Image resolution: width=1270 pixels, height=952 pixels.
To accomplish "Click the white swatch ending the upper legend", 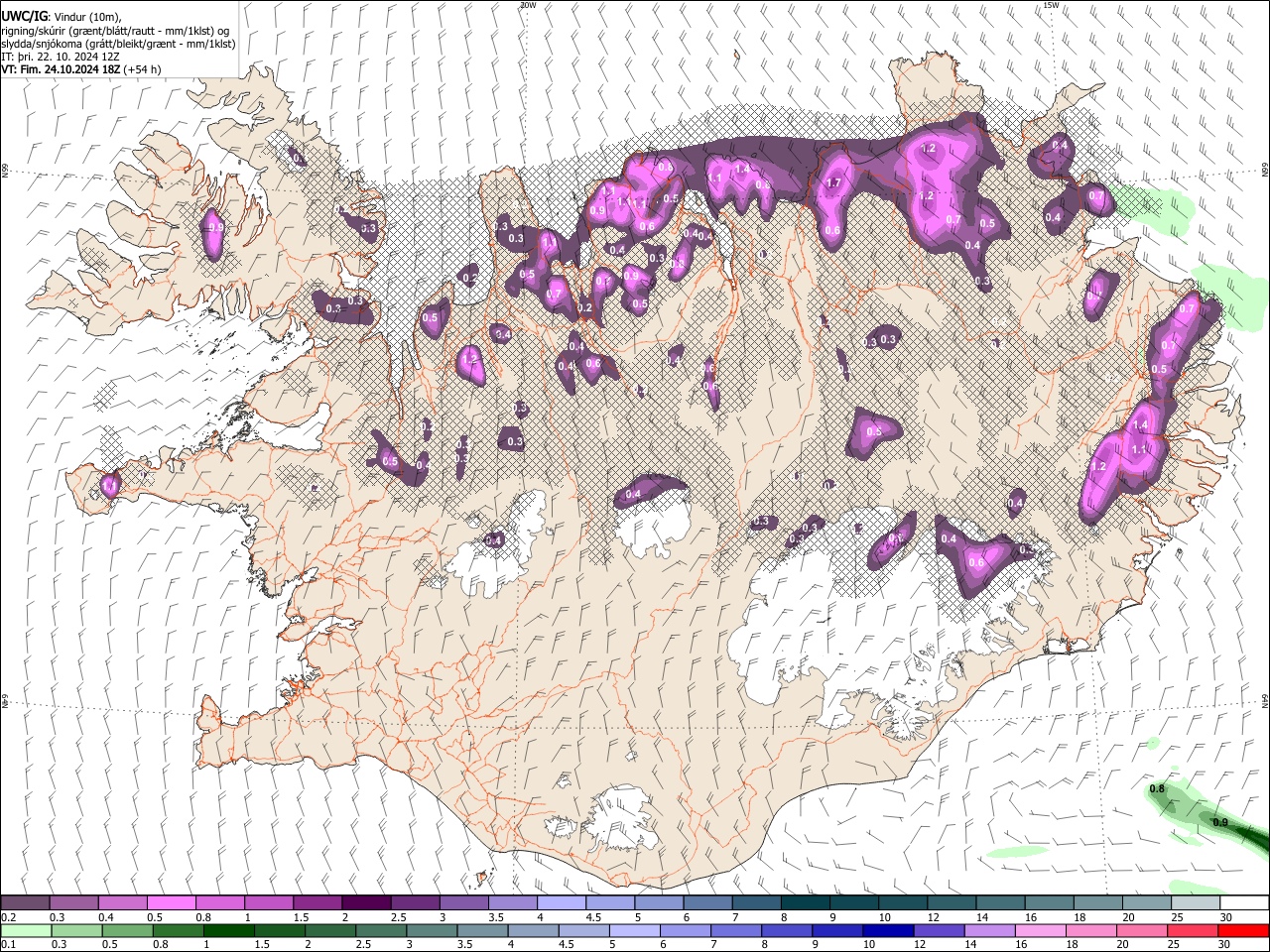I will [1243, 902].
